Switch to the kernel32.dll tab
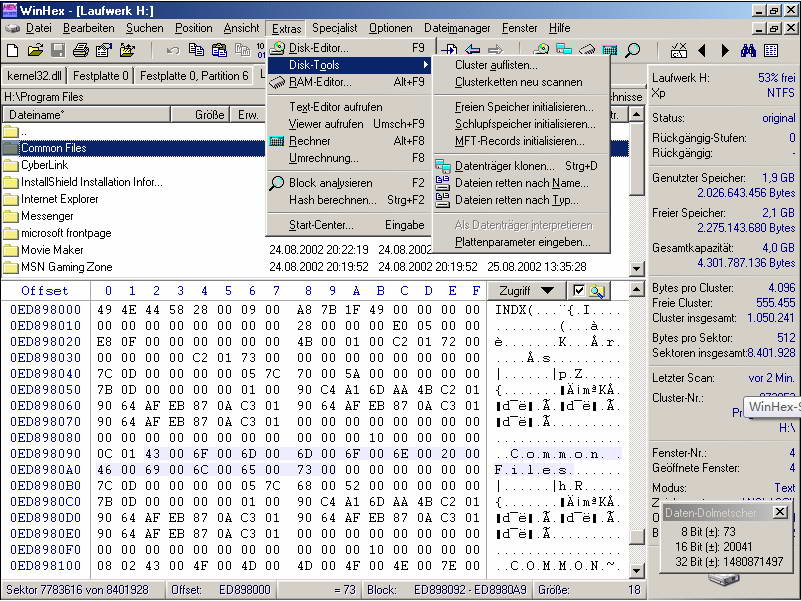 [34, 76]
